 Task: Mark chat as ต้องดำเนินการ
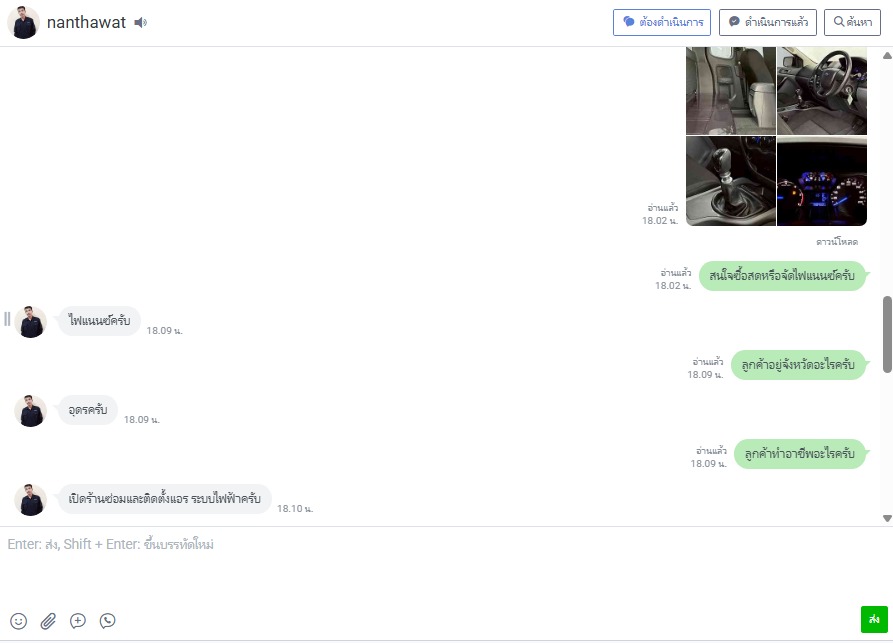[x=662, y=22]
